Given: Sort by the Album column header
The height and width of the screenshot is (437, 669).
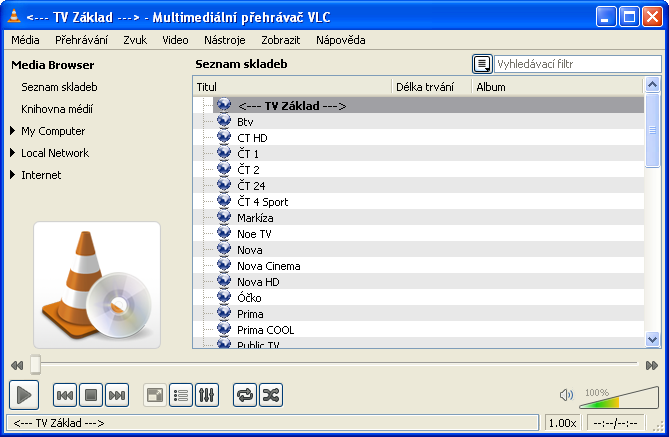Looking at the screenshot, I should (557, 87).
